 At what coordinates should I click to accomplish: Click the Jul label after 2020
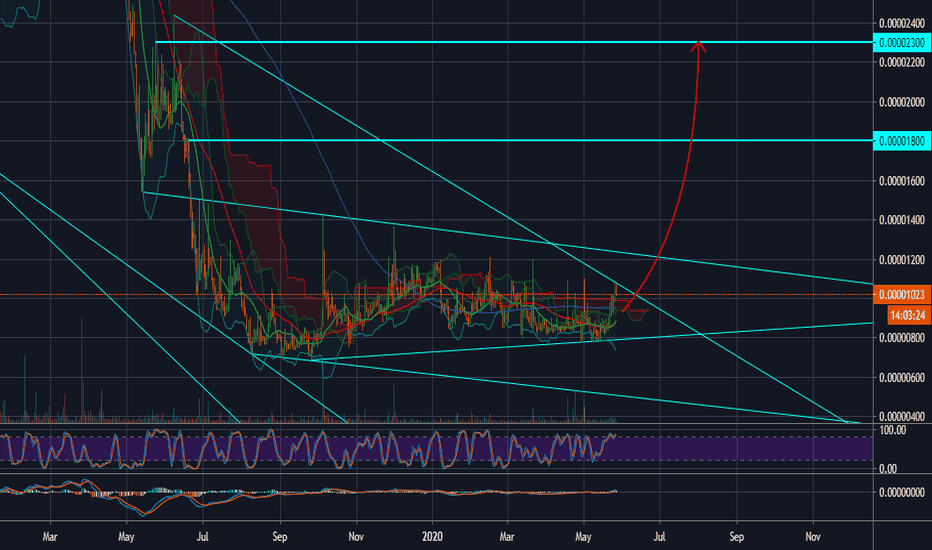(x=659, y=537)
